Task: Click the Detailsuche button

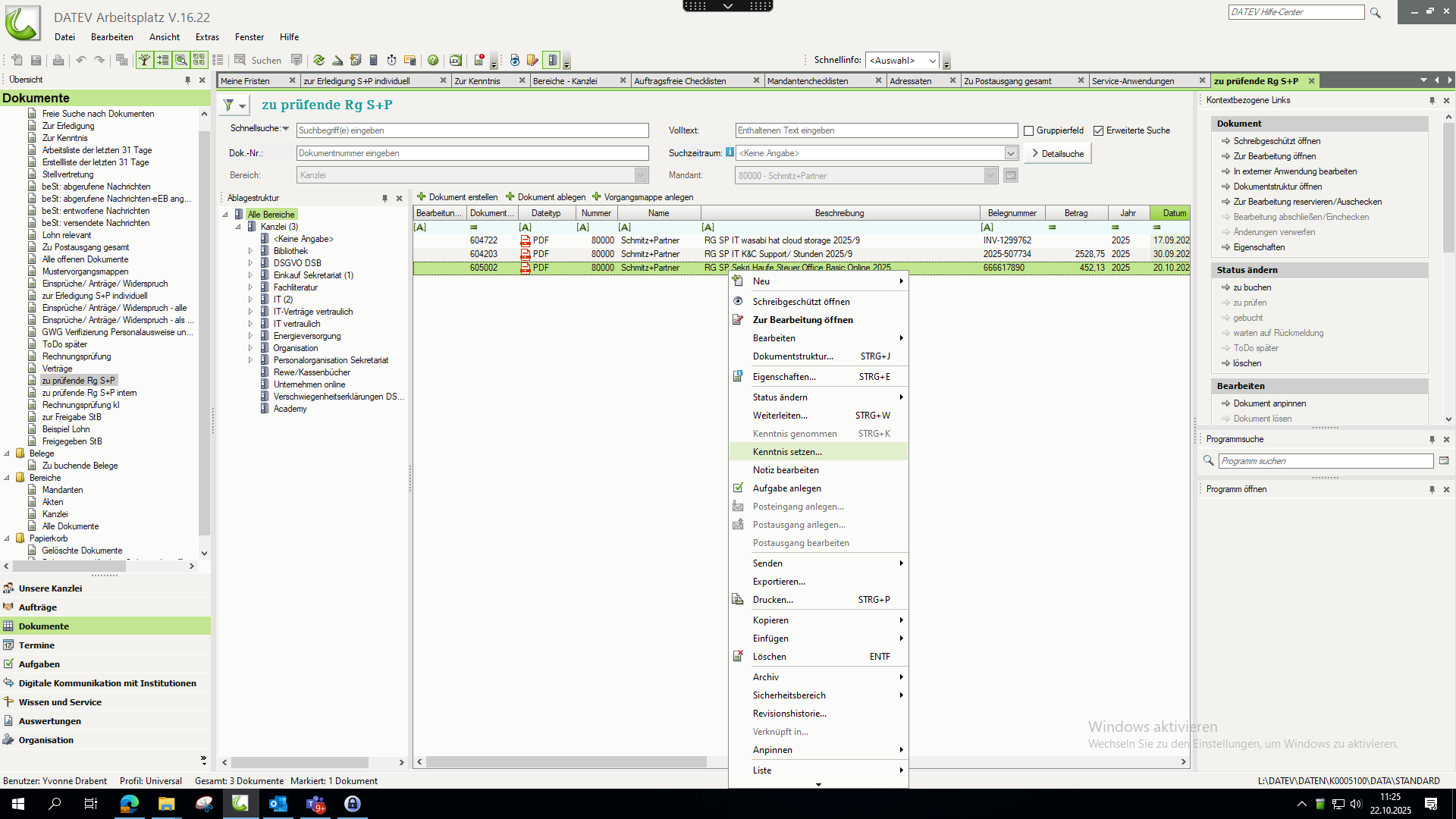Action: pos(1057,153)
